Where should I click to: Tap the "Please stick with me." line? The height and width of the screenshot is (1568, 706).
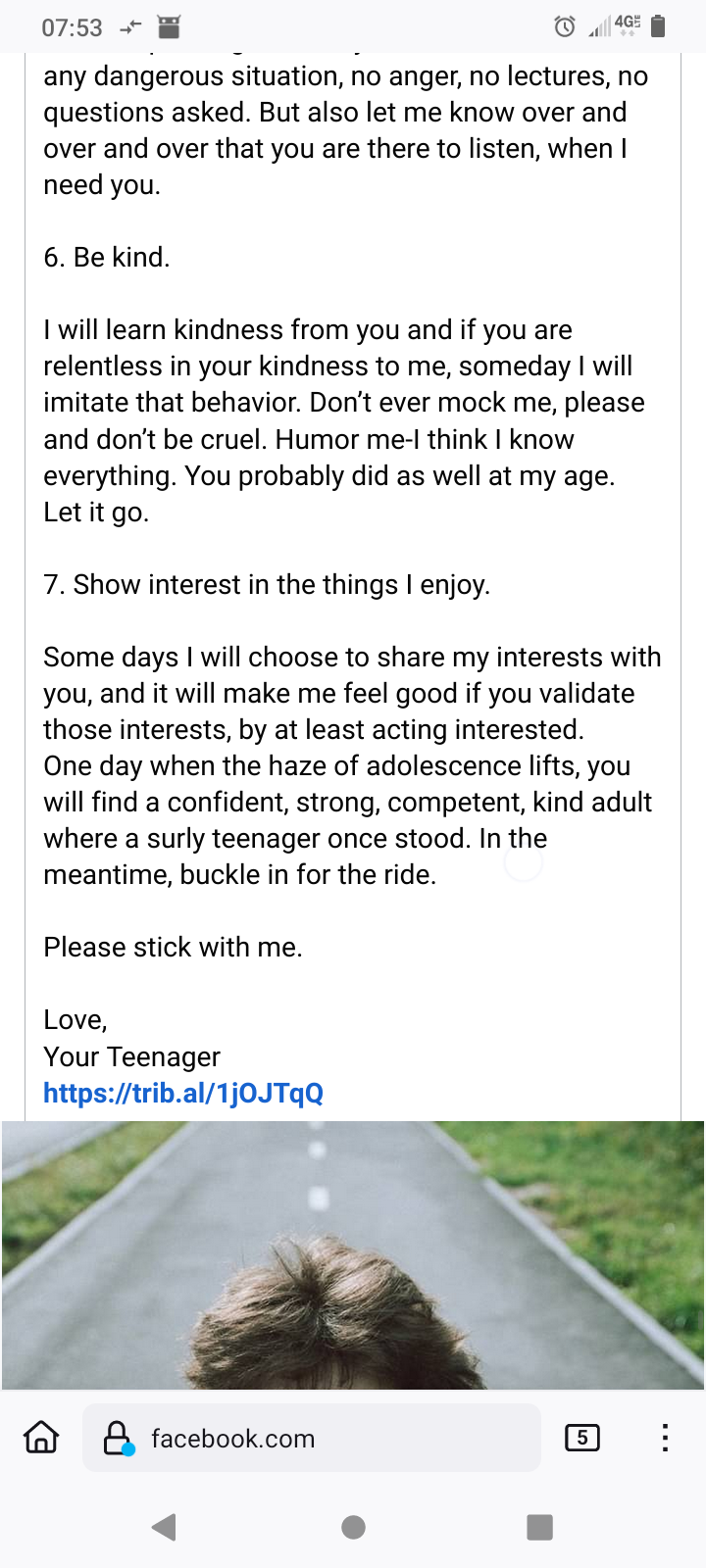point(173,947)
